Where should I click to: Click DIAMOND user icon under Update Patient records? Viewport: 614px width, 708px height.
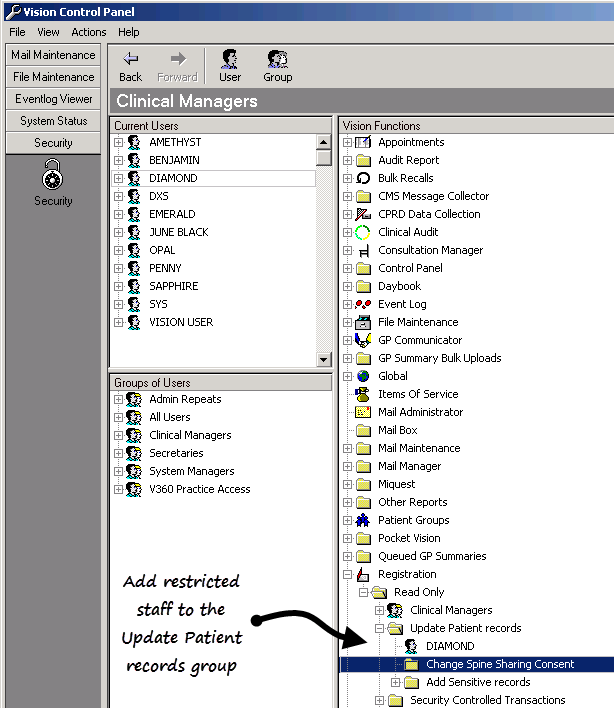411,646
